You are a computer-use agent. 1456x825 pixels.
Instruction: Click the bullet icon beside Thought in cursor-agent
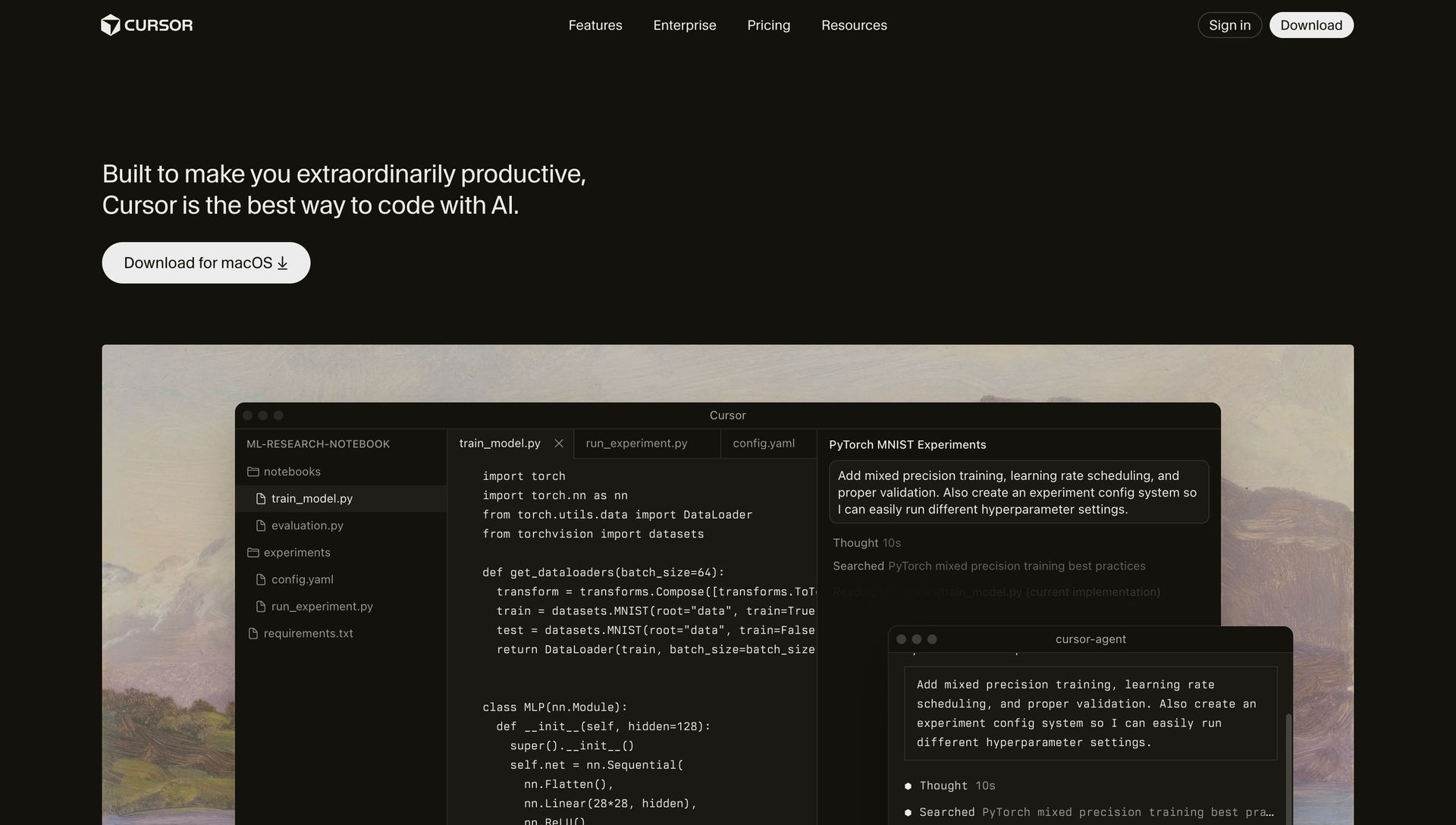pyautogui.click(x=908, y=786)
